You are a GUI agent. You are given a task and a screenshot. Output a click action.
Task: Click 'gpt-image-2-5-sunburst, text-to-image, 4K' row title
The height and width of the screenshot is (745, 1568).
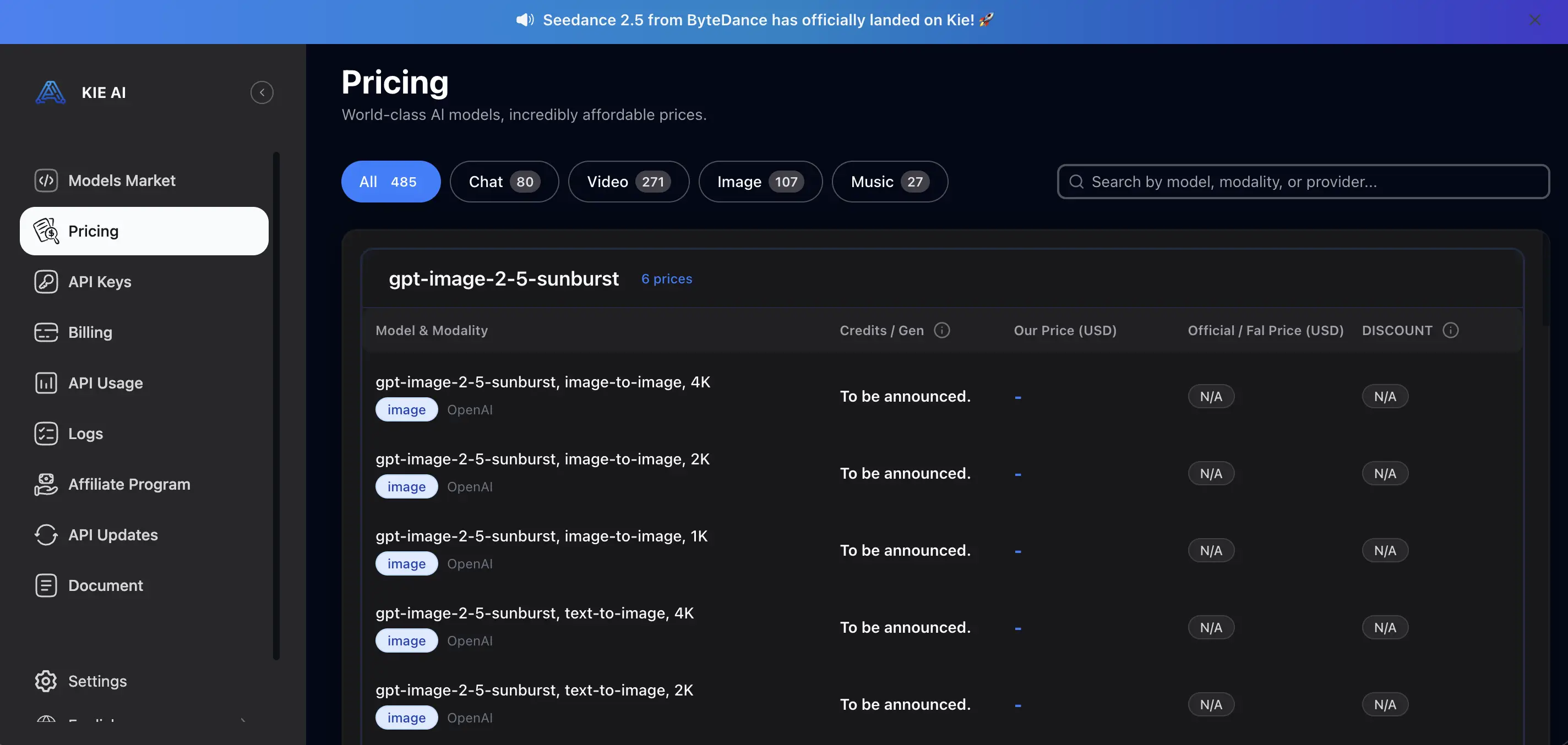[535, 613]
